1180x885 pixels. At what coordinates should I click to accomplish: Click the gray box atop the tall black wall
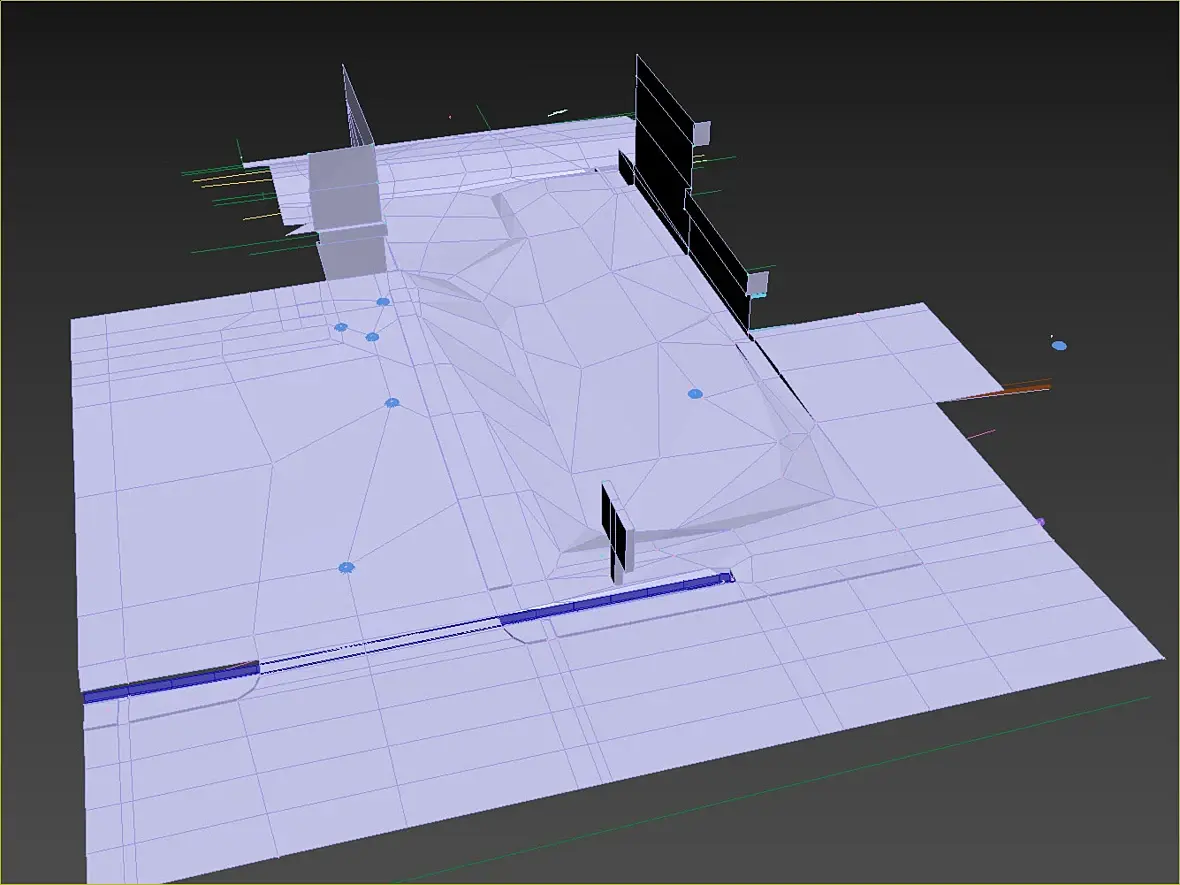(702, 132)
